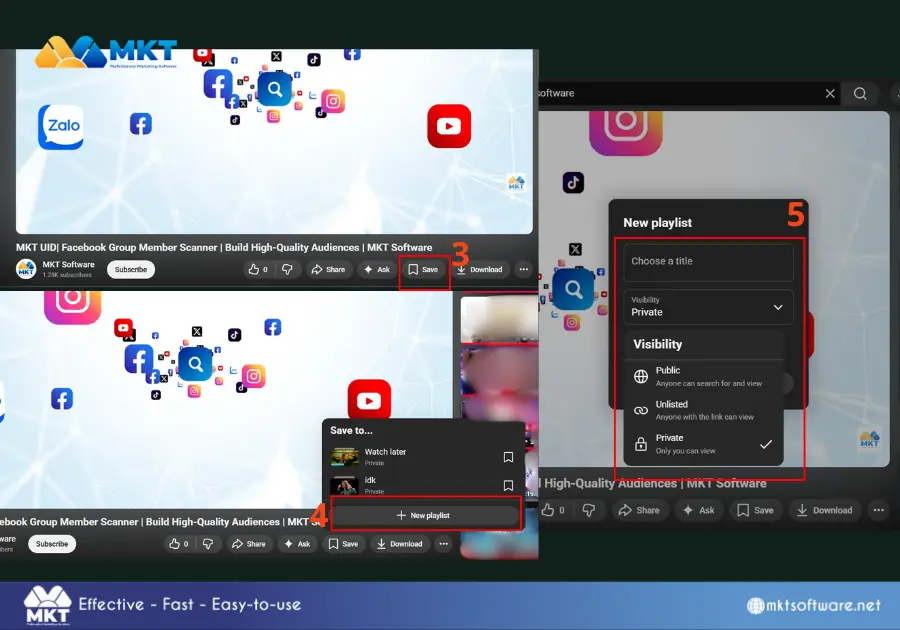The image size is (900, 630).
Task: Click Share in the Save to screenshot
Action: pos(249,544)
